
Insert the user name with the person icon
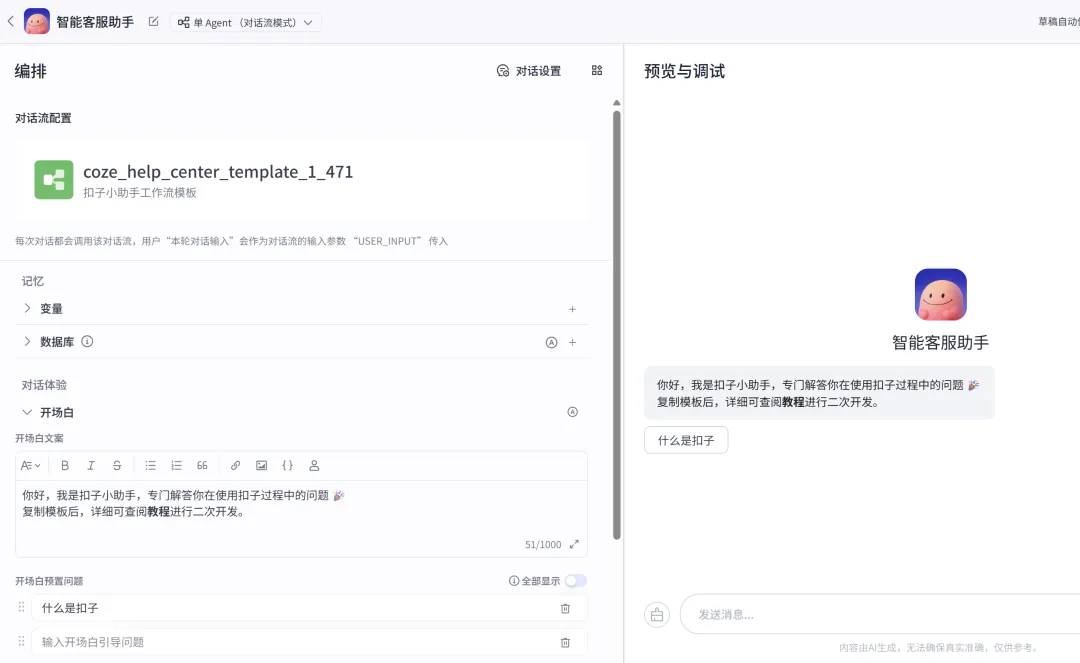[314, 465]
